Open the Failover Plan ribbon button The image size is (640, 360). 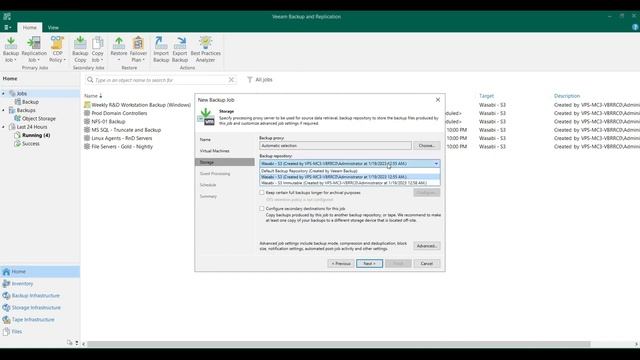tap(138, 49)
